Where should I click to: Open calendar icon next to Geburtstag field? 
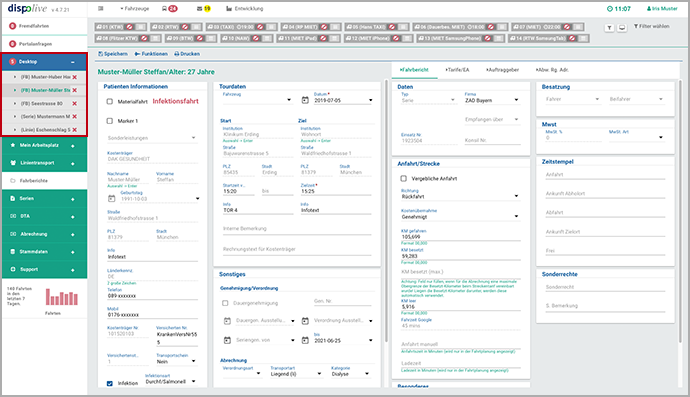(x=112, y=199)
